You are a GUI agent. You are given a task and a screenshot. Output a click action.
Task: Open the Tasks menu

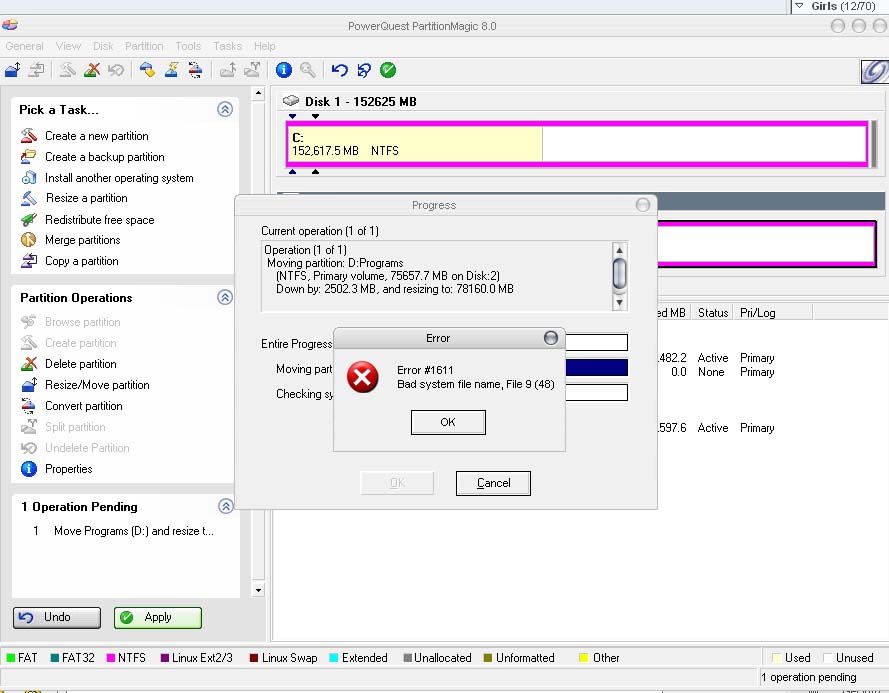pos(227,46)
